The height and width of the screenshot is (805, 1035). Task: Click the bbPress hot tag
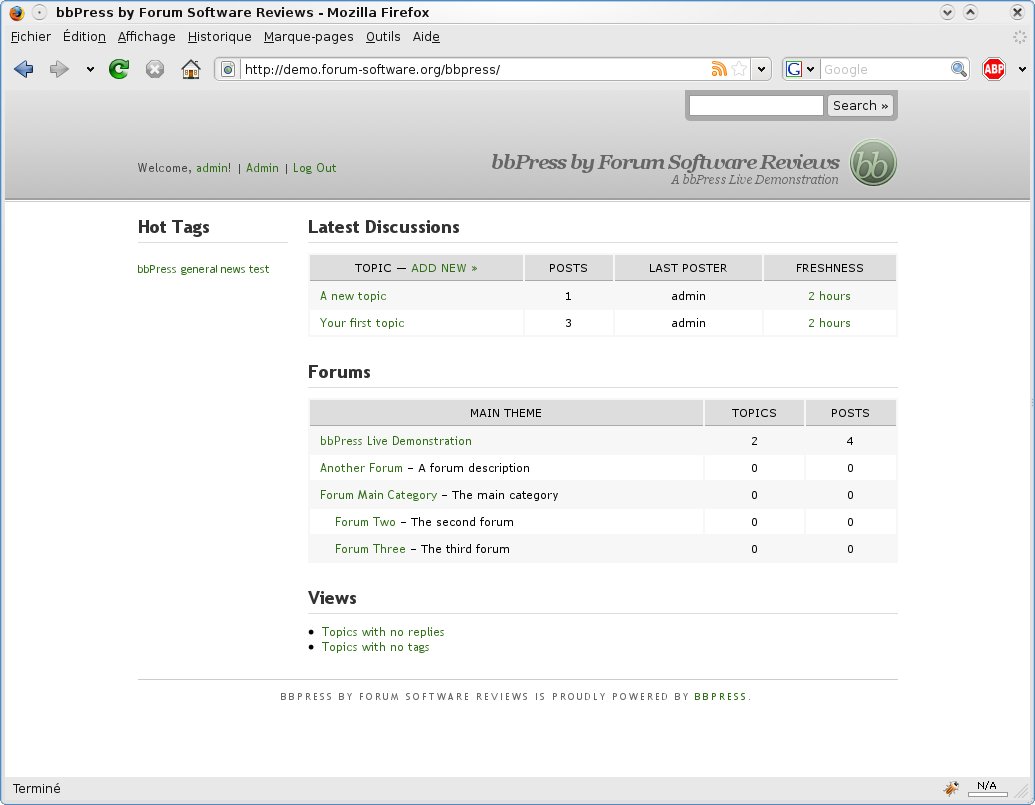coord(156,269)
